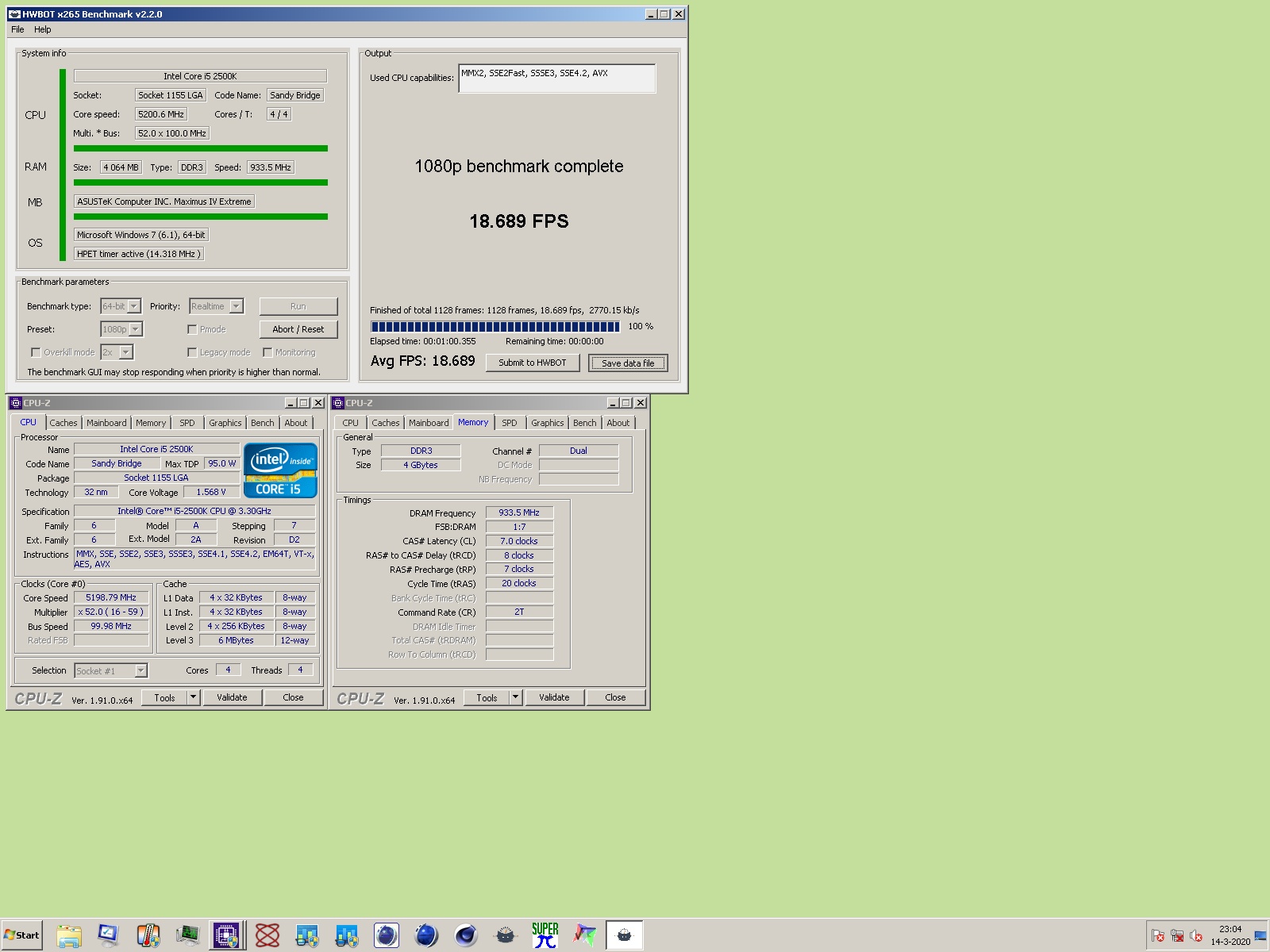Click the Core Speed 5198.79 MHz value
Image resolution: width=1270 pixels, height=952 pixels.
(x=111, y=597)
